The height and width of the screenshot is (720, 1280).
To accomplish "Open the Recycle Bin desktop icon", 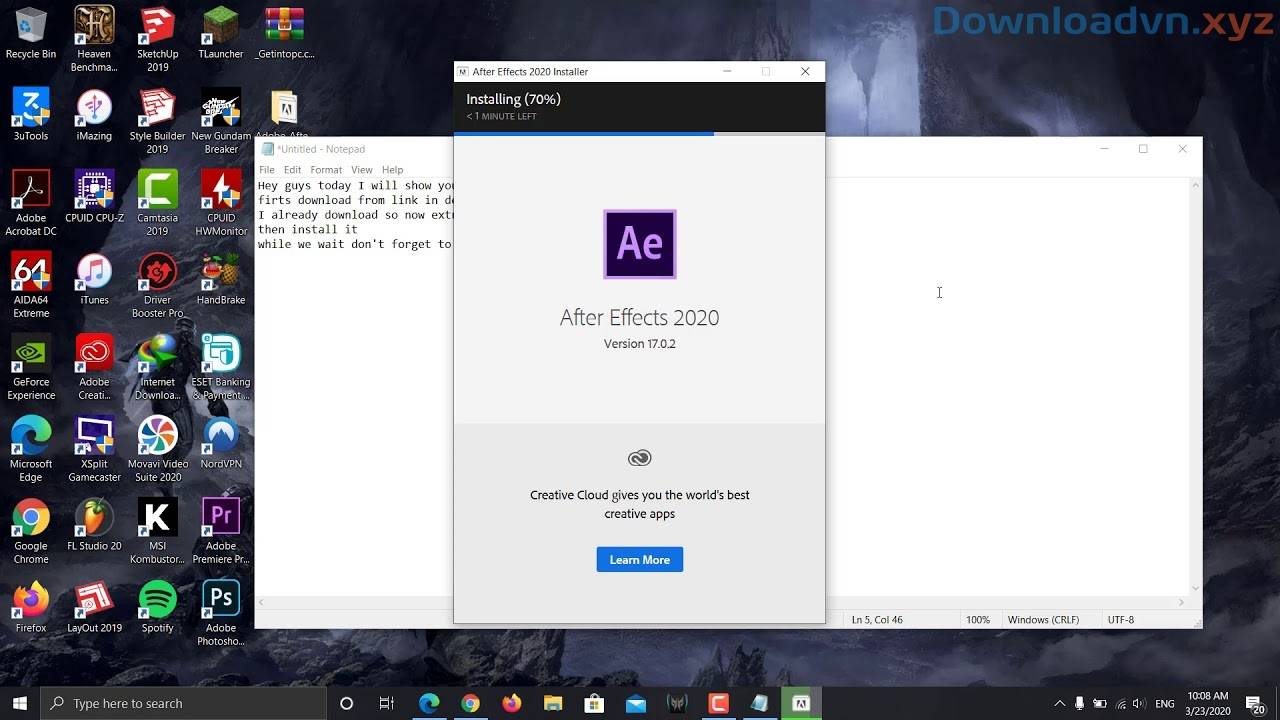I will coord(31,33).
